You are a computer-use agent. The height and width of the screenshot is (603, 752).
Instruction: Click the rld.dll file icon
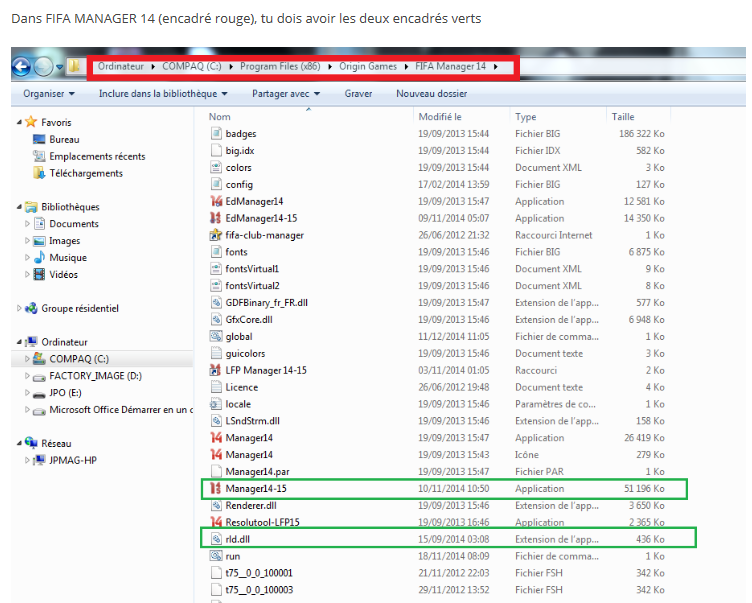(216, 539)
